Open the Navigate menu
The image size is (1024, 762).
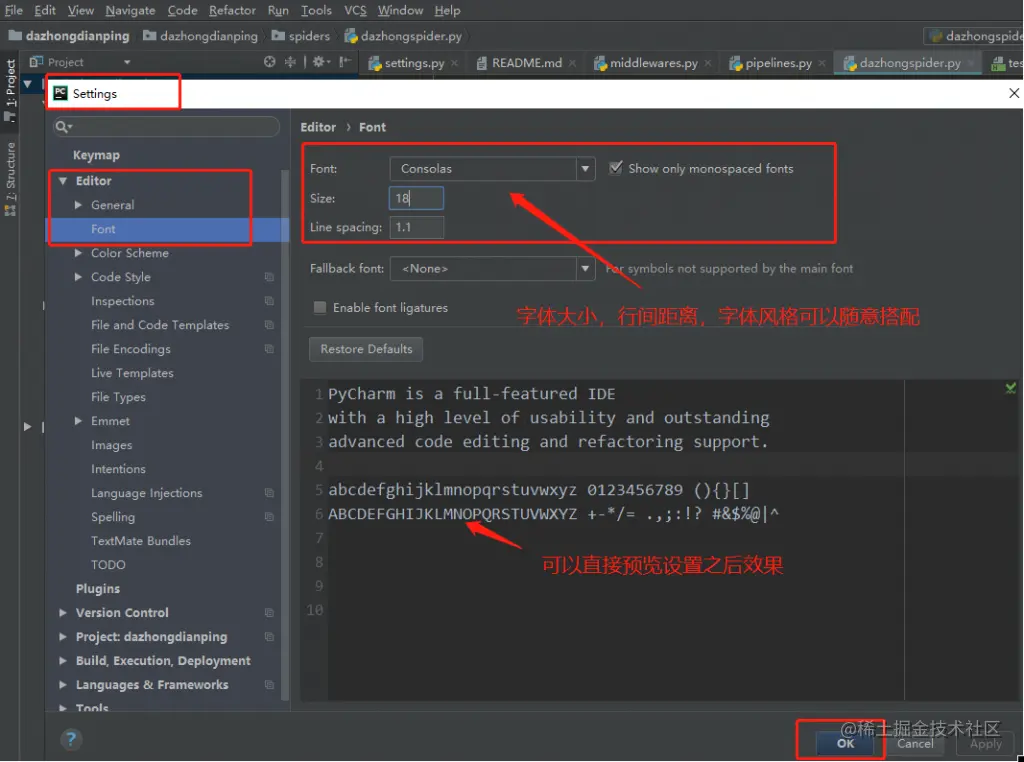click(x=131, y=10)
